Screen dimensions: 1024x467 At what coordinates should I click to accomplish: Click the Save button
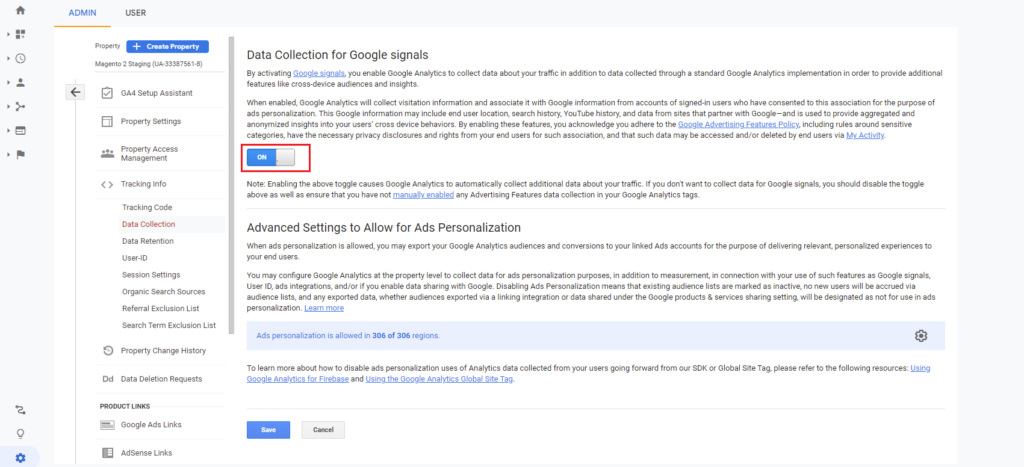click(268, 430)
